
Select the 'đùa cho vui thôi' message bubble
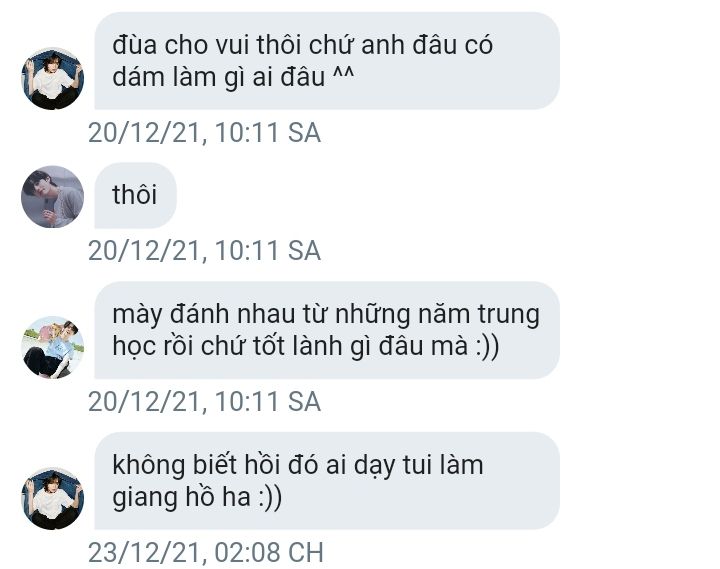click(327, 61)
